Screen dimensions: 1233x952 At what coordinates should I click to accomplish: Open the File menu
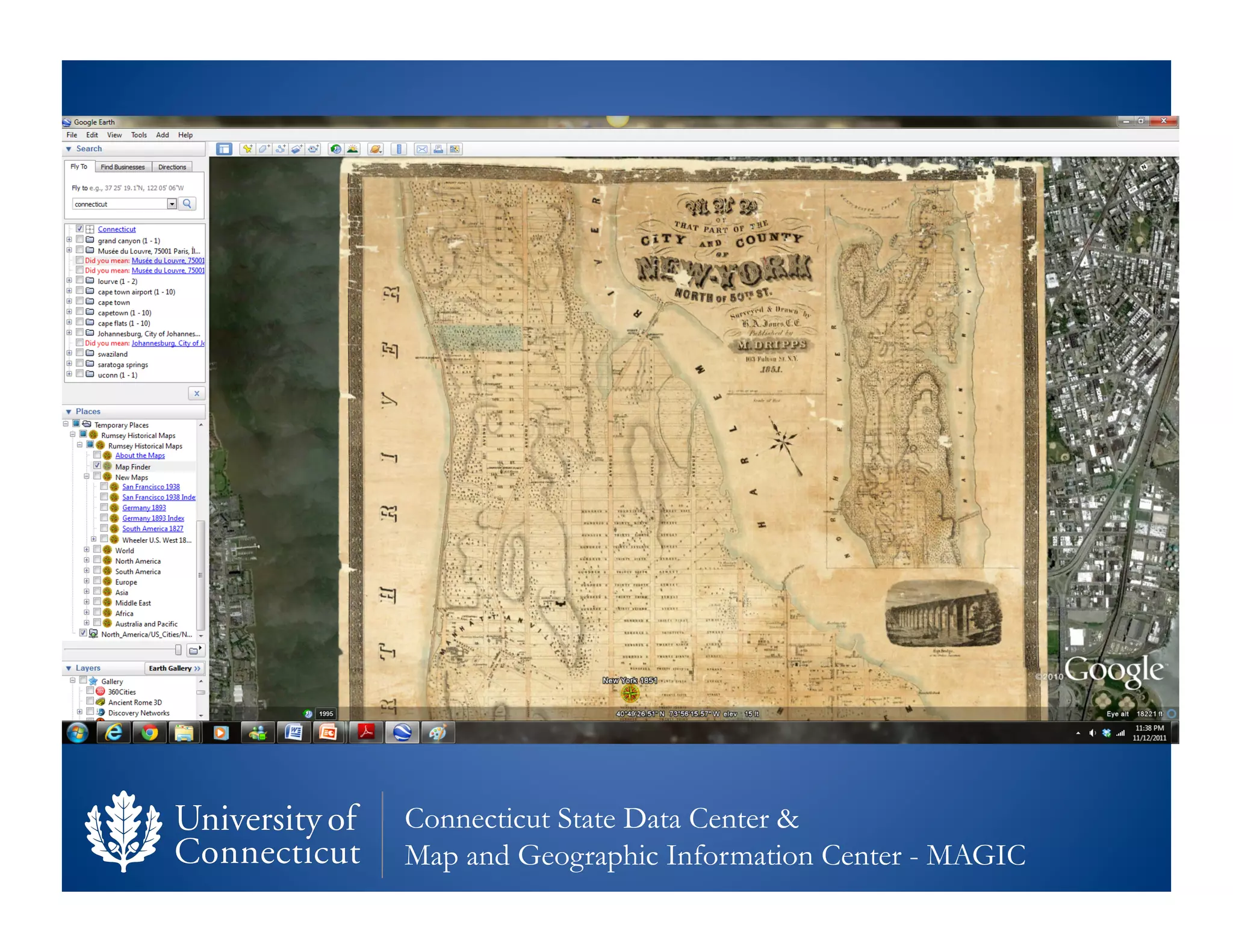72,135
